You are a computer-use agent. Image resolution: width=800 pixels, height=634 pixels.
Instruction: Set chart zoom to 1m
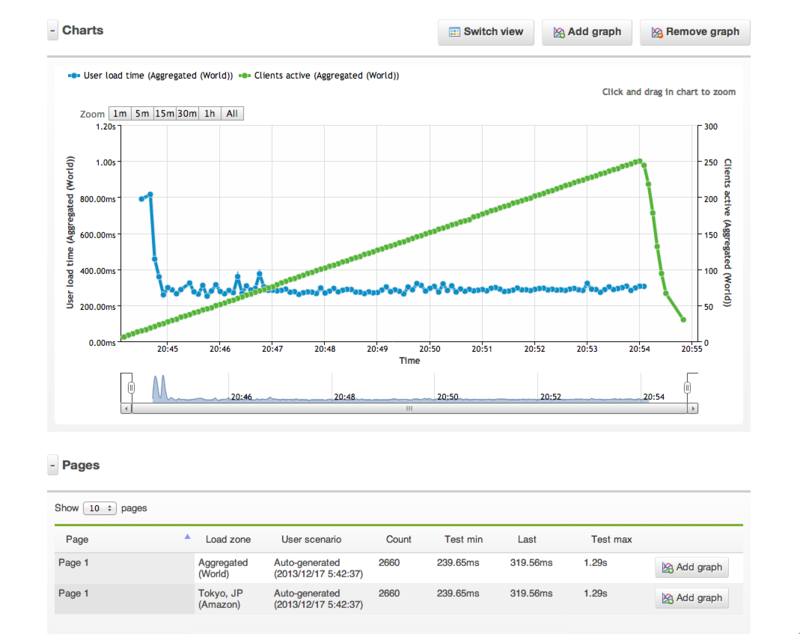tap(120, 113)
